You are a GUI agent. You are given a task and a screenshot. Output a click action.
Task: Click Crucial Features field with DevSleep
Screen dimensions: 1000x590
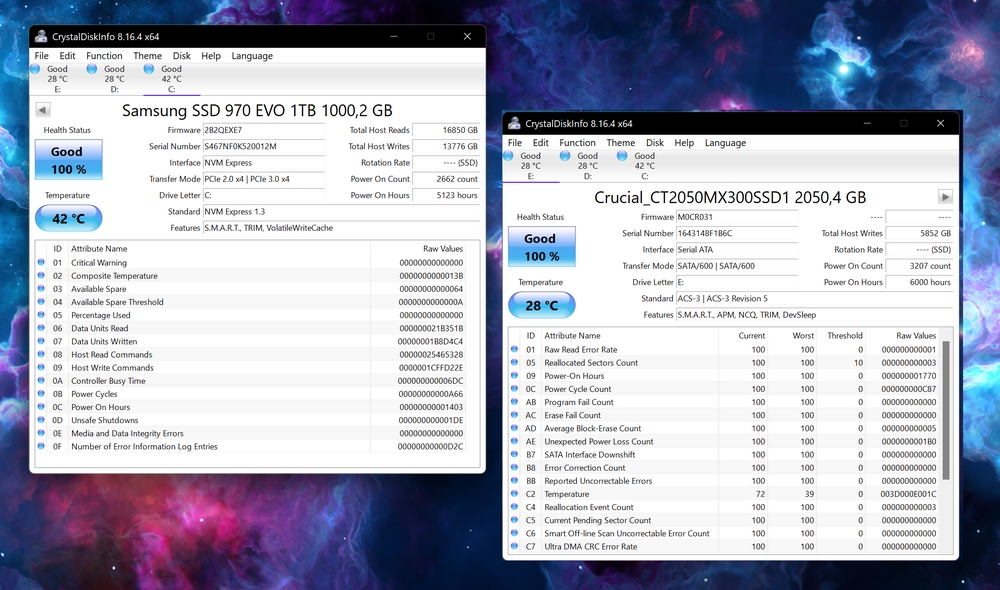(x=814, y=314)
